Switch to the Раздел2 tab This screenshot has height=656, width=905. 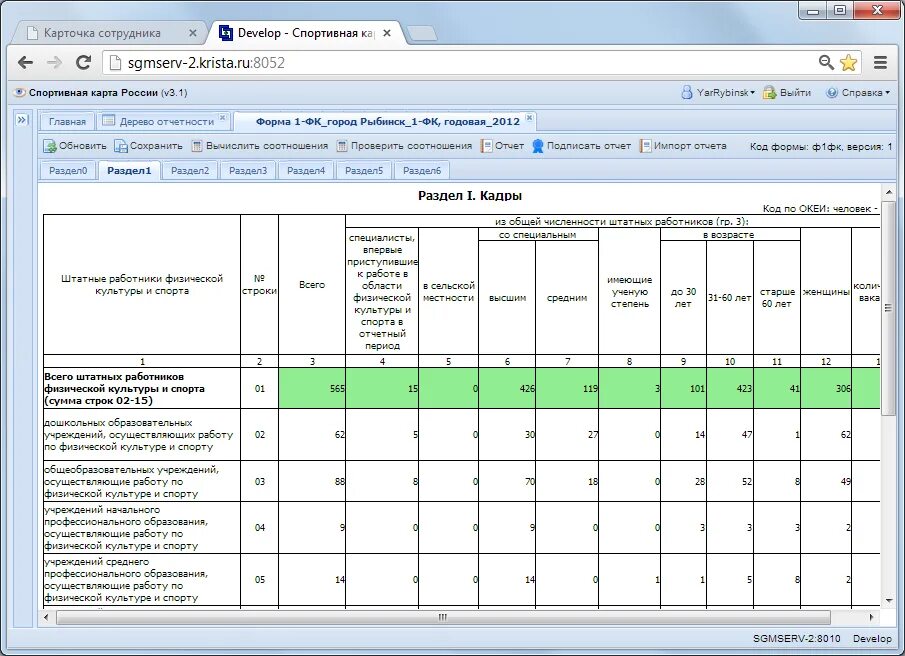(190, 170)
